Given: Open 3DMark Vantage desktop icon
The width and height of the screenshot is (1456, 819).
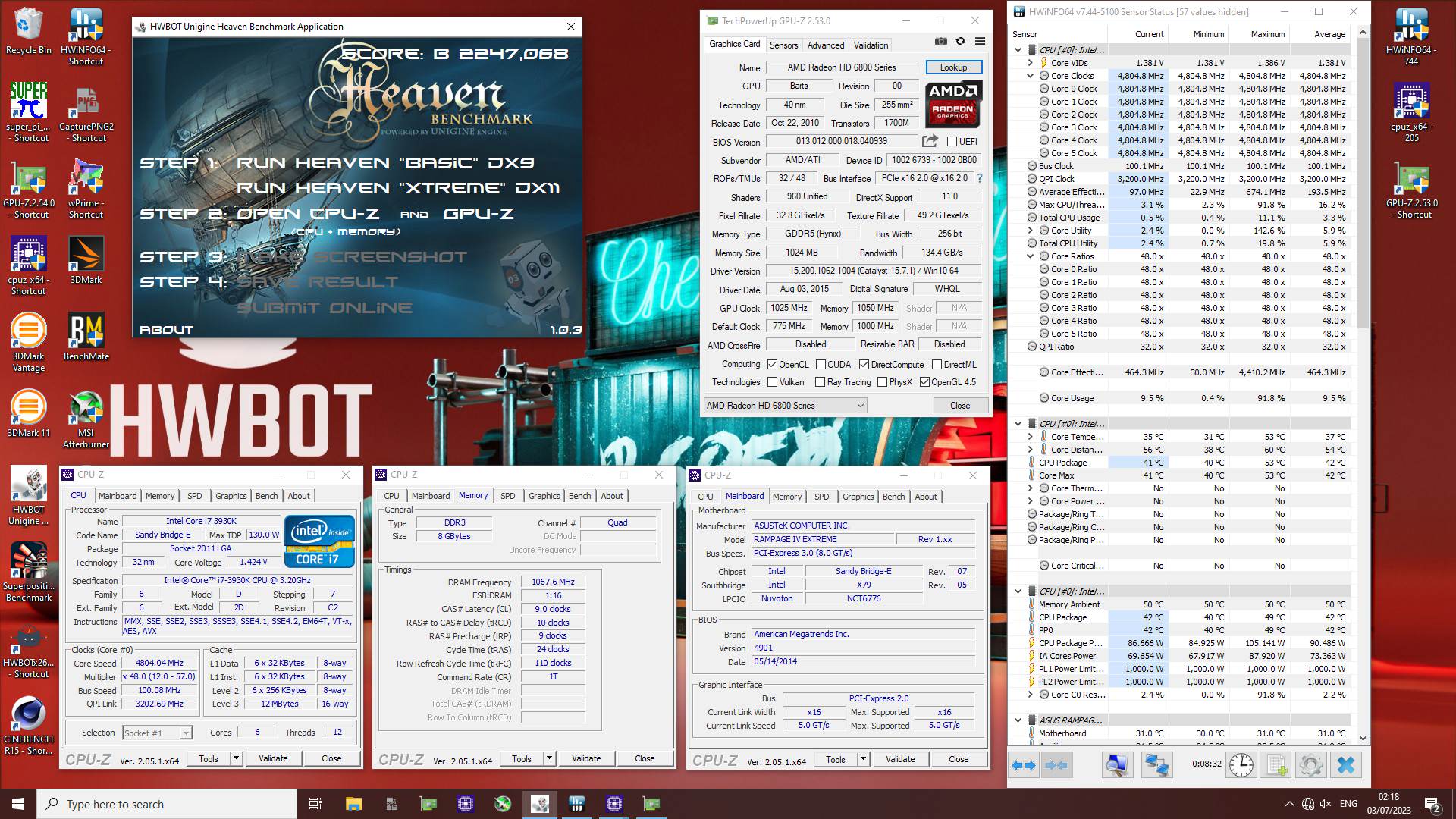Looking at the screenshot, I should pos(29,343).
